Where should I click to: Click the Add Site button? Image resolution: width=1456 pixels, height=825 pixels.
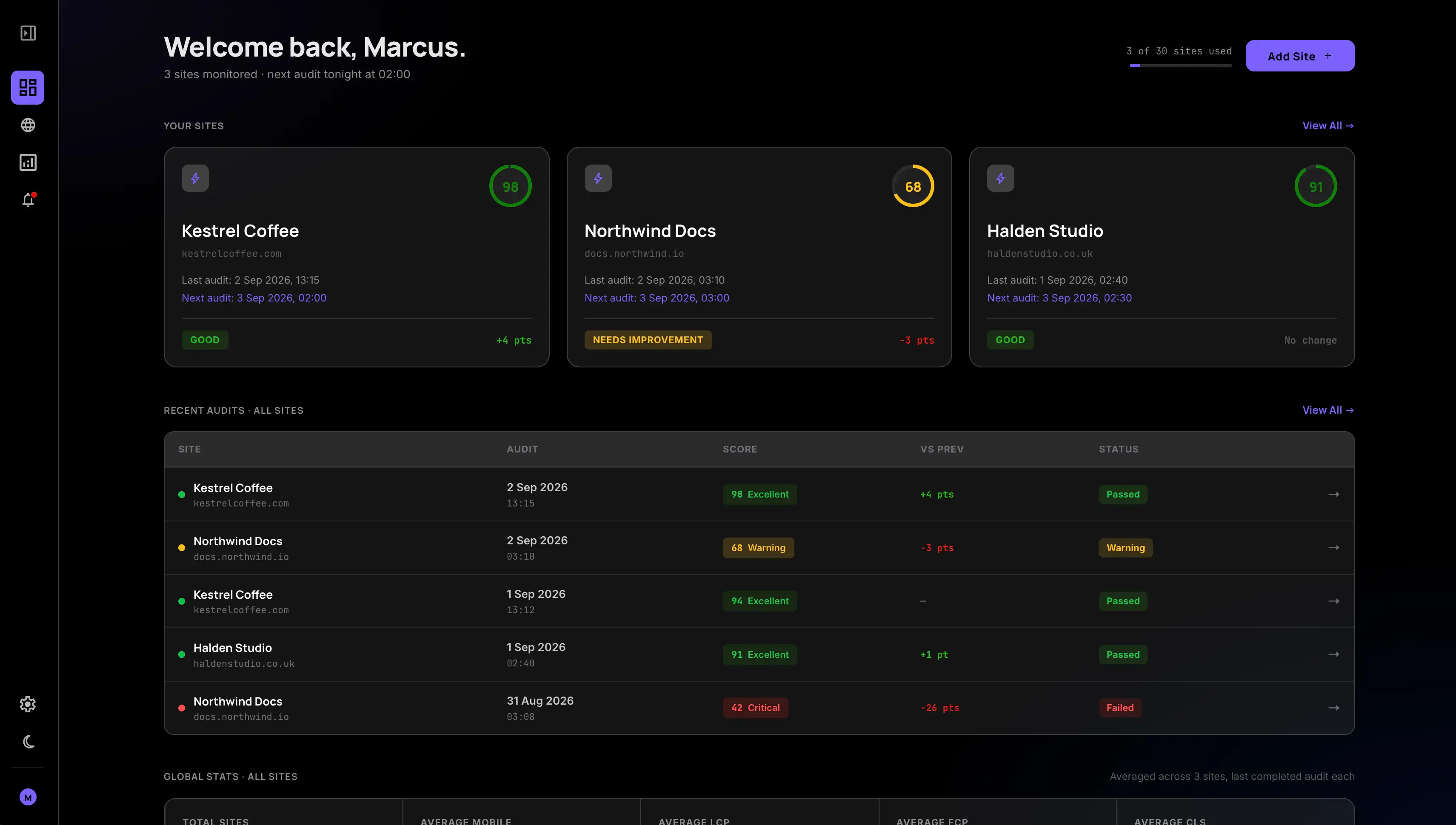click(1299, 56)
